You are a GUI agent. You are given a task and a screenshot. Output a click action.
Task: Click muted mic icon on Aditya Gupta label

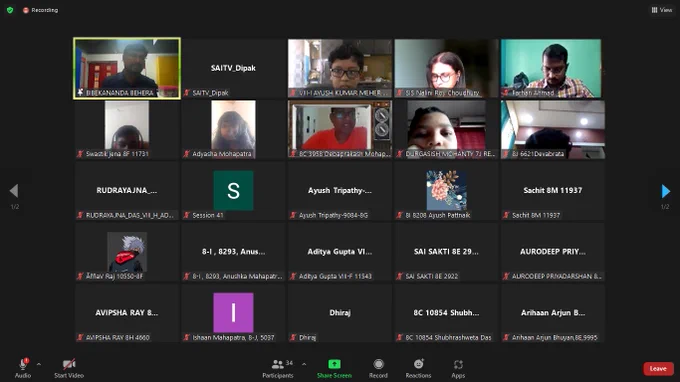pos(293,276)
